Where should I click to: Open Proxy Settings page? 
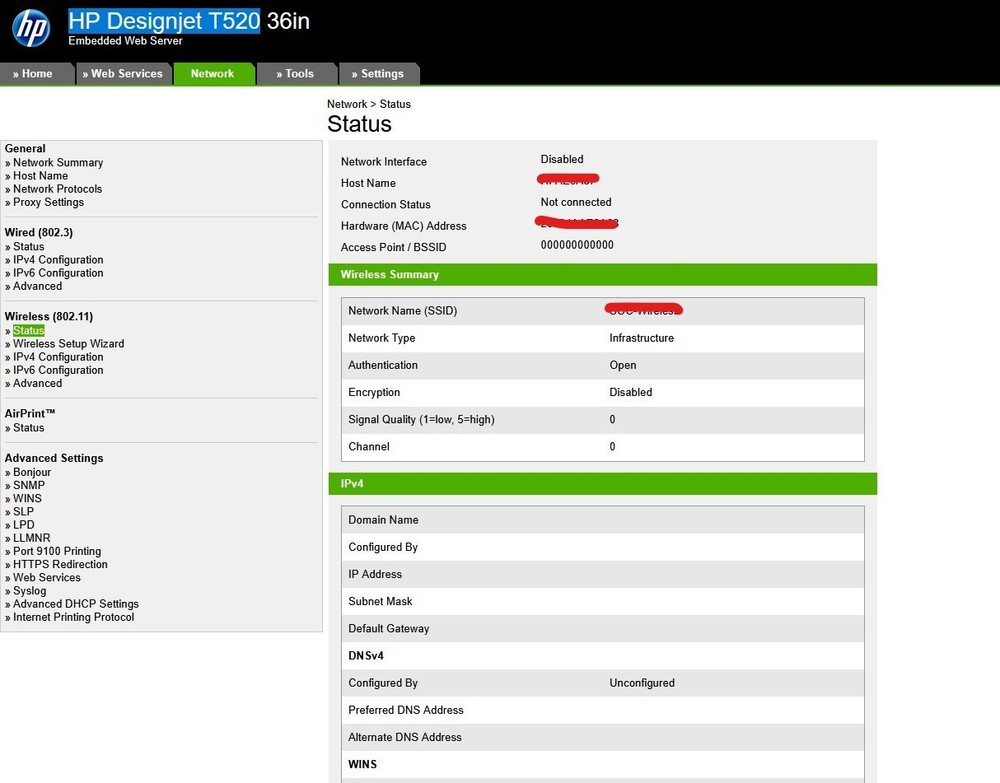point(48,202)
